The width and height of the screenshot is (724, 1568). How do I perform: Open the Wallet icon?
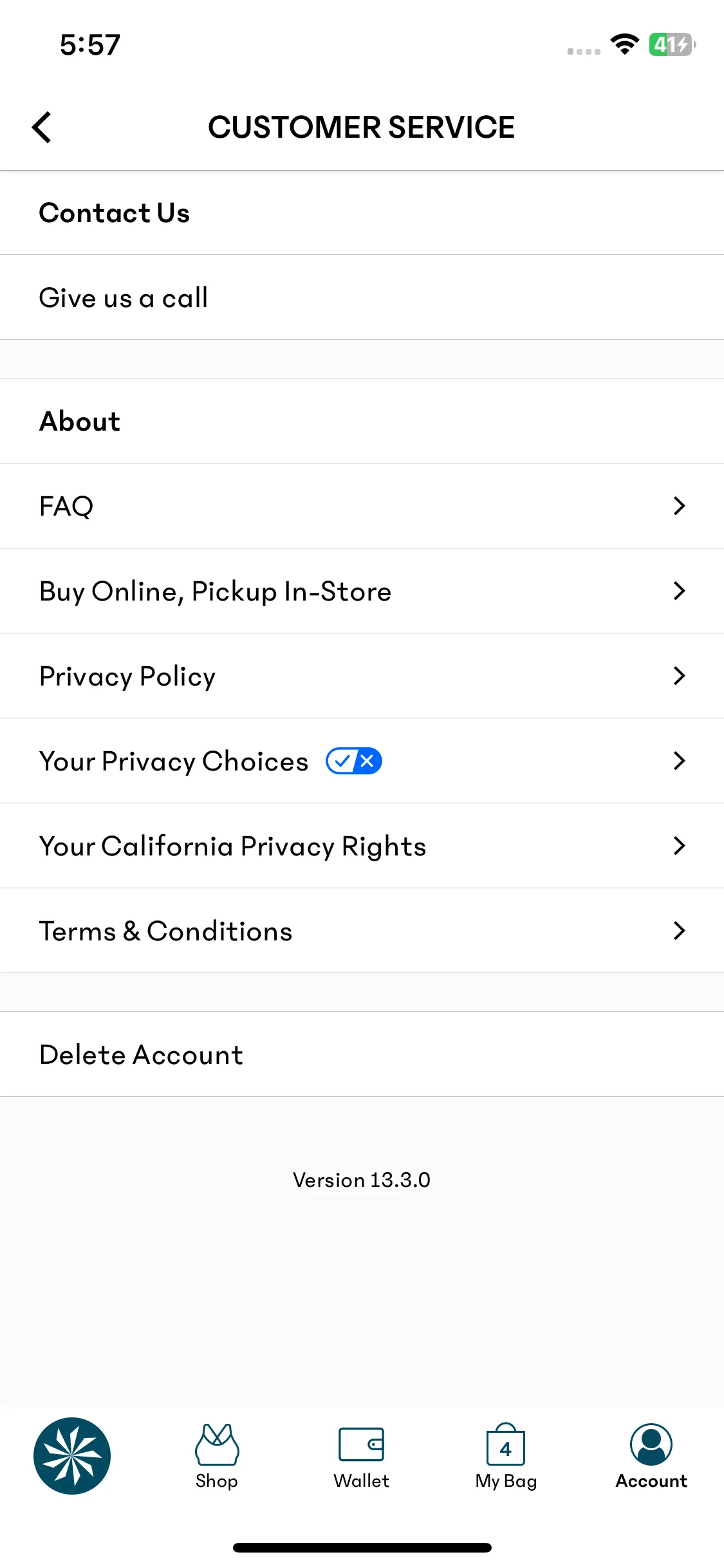click(361, 1444)
